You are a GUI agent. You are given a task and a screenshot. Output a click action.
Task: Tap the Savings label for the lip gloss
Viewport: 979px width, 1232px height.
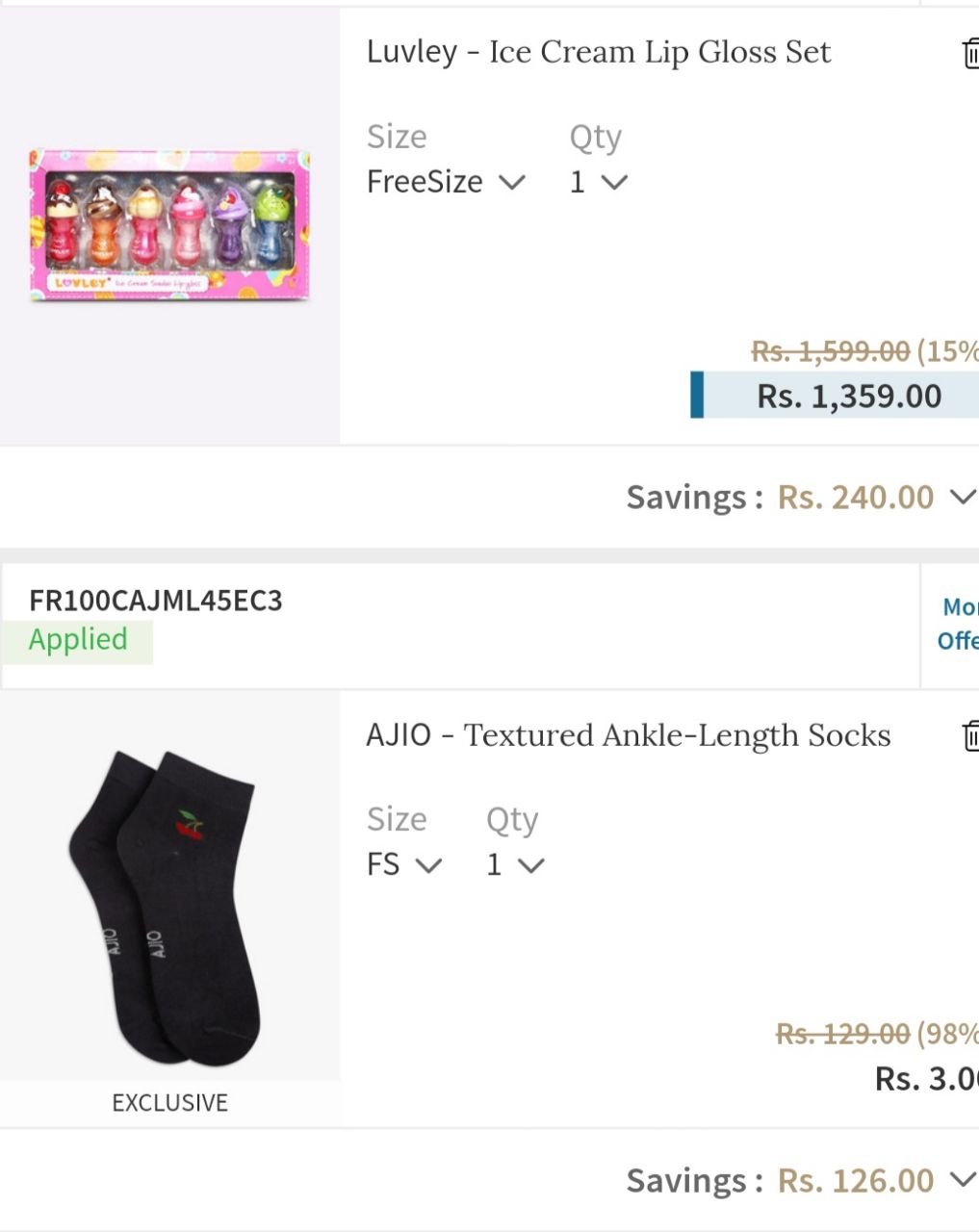695,497
